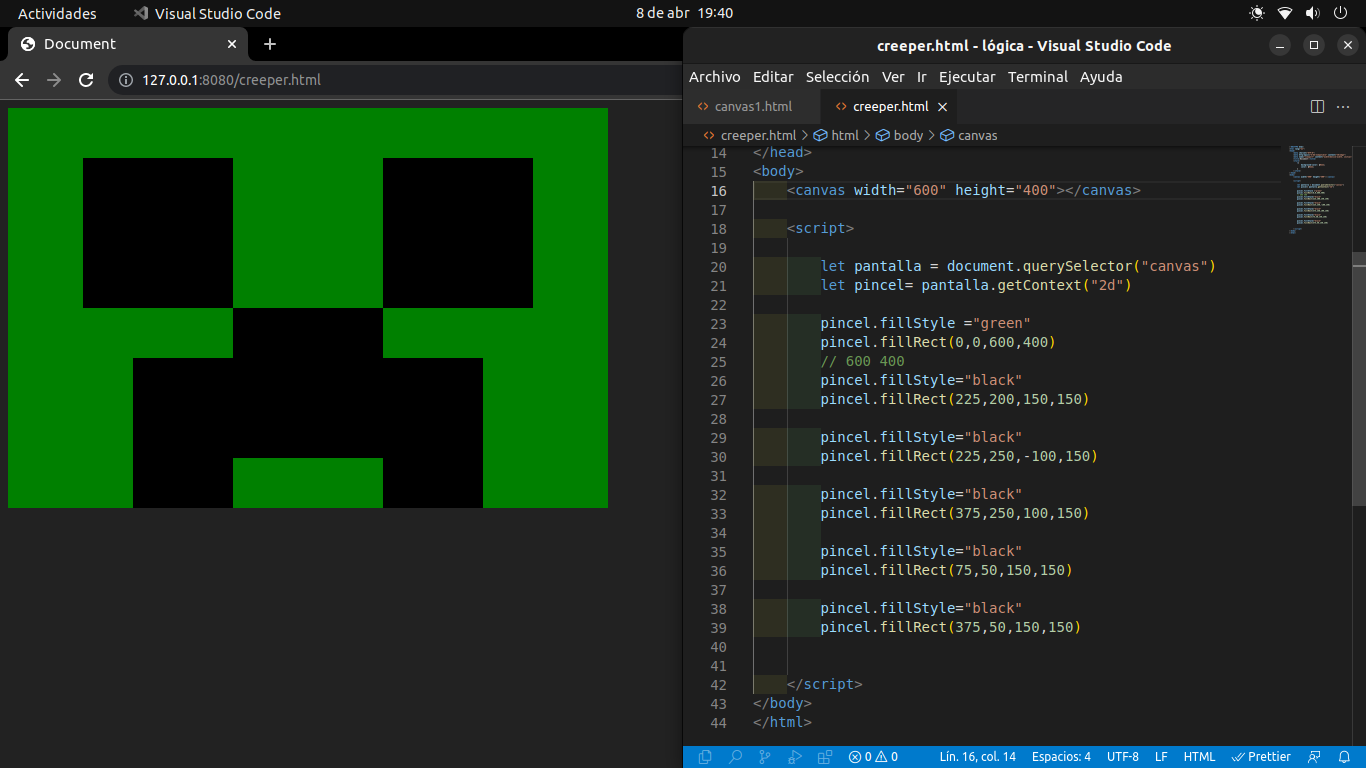Split the editor to the right
Screen dimensions: 1366x768
point(1317,106)
